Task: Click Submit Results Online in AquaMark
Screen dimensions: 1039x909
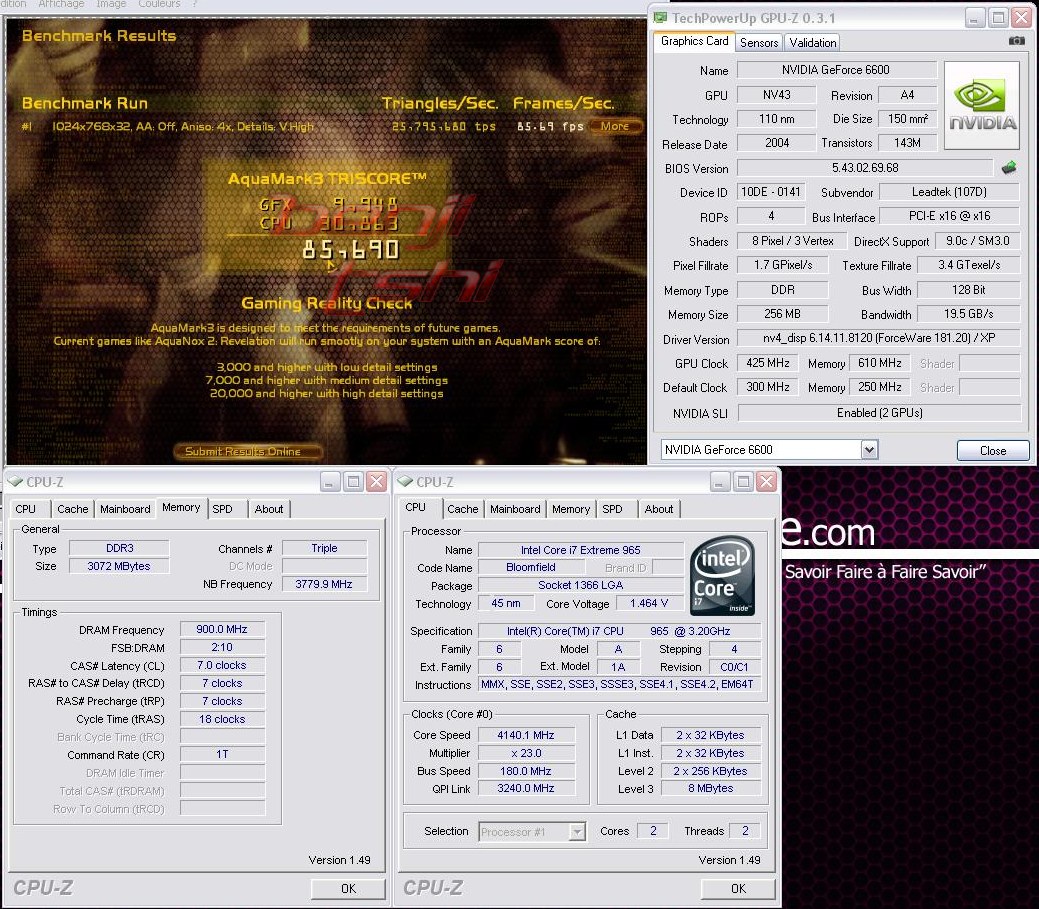Action: [248, 451]
